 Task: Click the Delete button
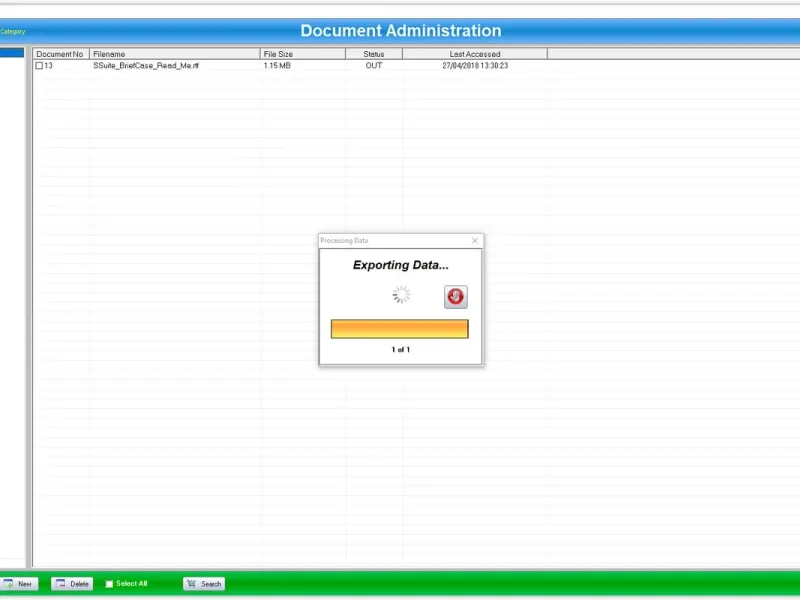[x=72, y=584]
